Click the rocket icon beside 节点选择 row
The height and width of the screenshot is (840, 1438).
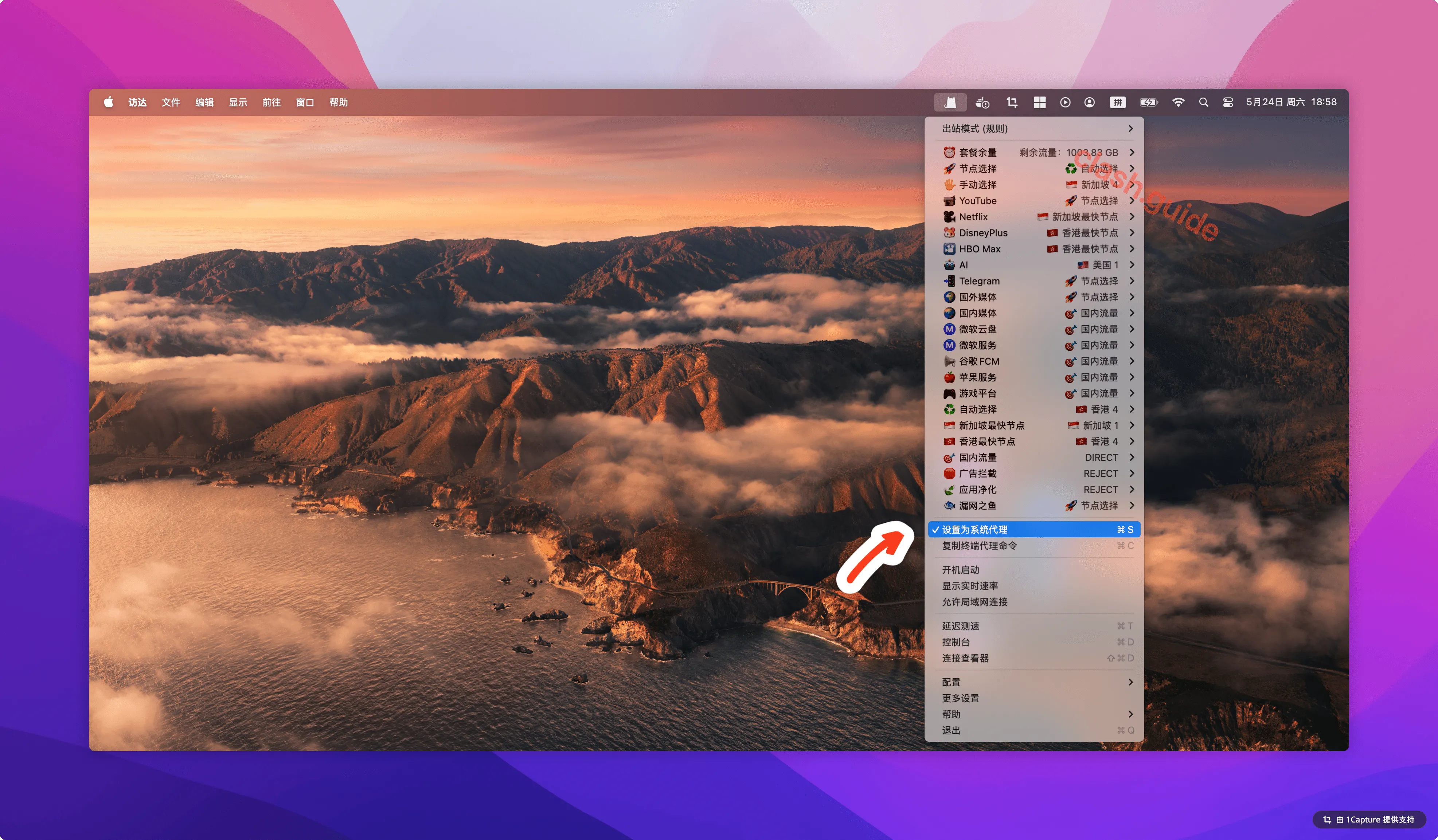(949, 168)
